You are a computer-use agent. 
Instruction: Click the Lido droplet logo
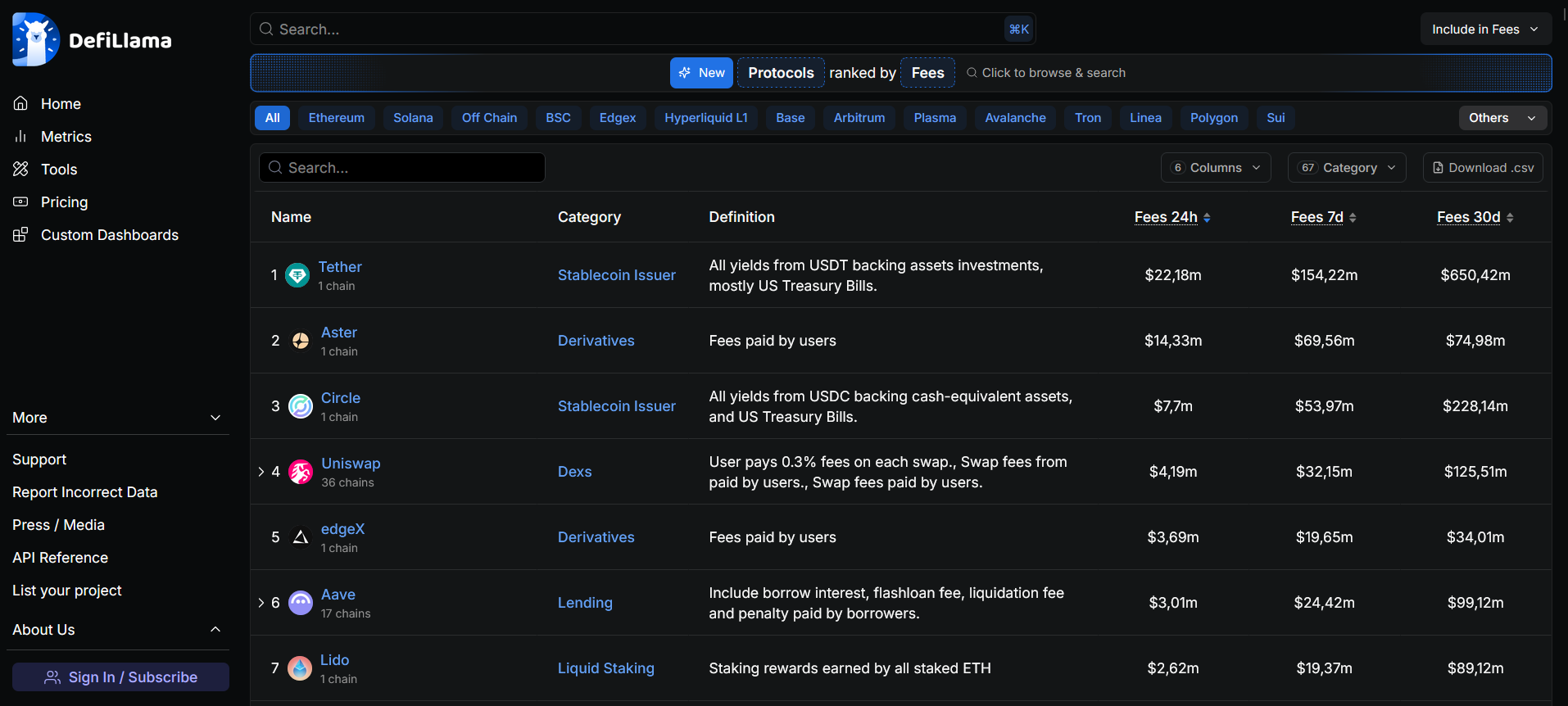300,668
